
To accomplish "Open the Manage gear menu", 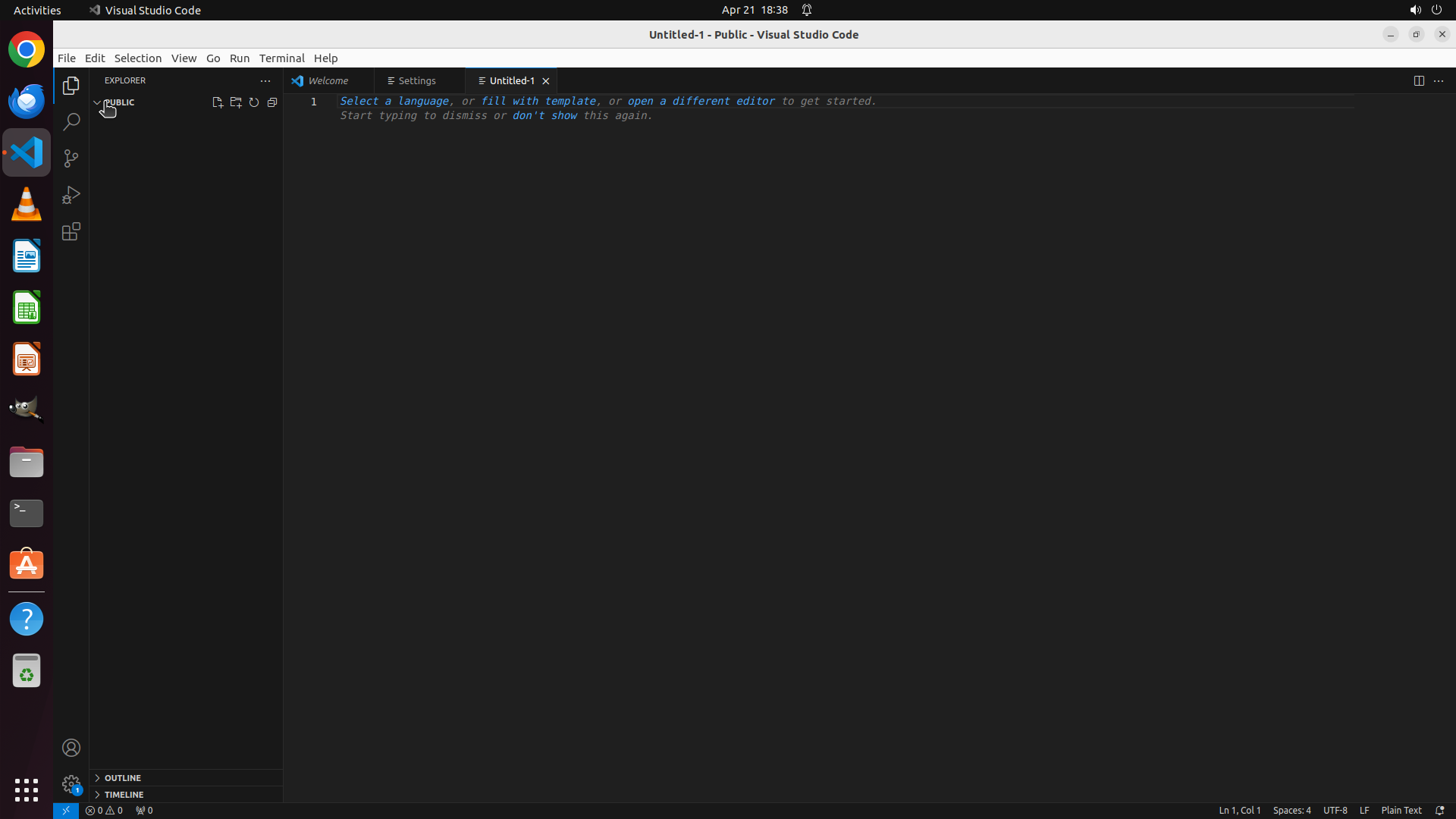I will [71, 783].
